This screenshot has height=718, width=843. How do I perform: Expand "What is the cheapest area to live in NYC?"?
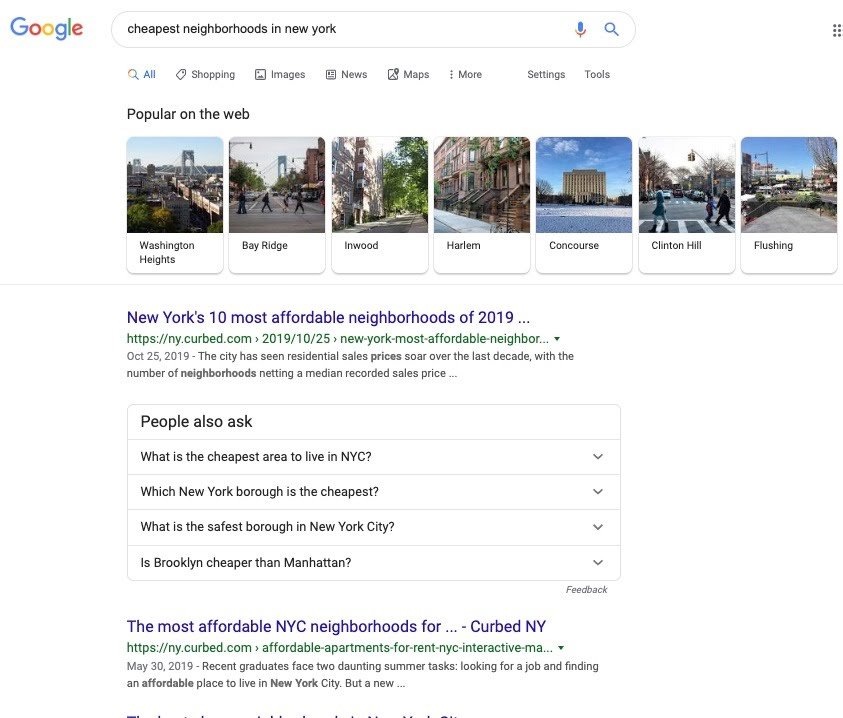tap(374, 457)
